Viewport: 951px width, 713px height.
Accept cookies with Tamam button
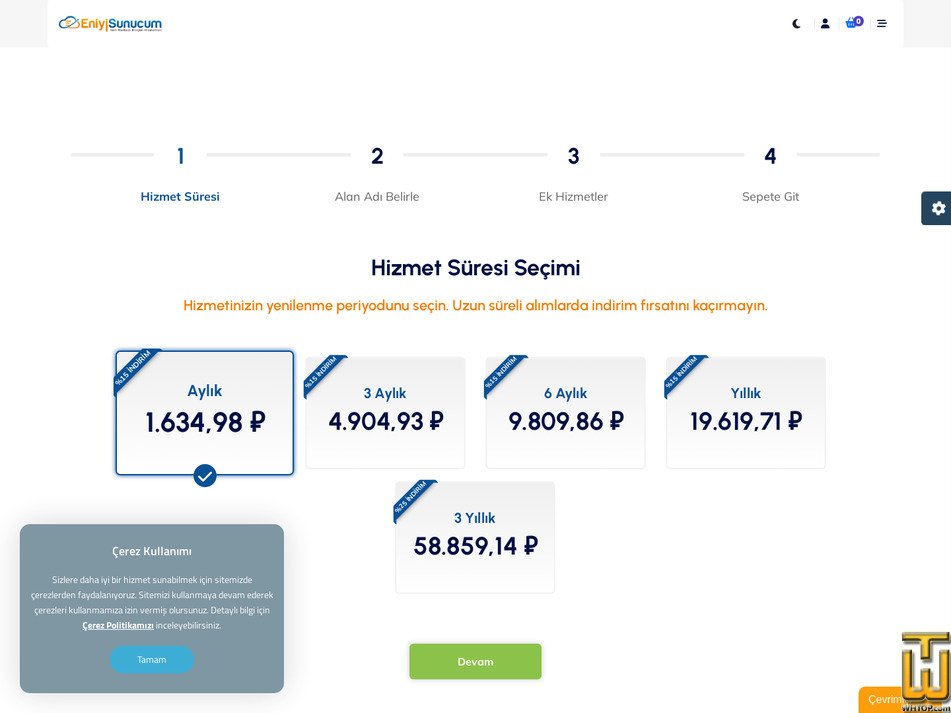(x=152, y=660)
